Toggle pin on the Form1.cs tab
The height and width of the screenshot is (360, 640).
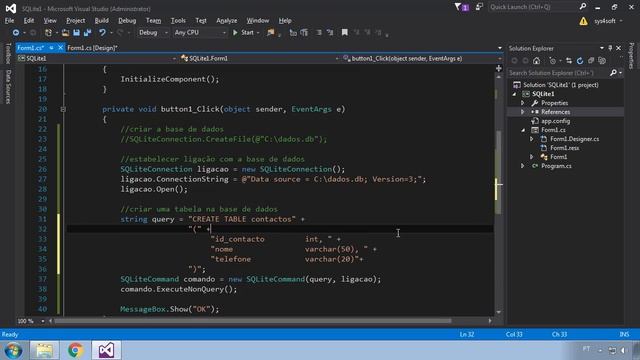(x=51, y=48)
